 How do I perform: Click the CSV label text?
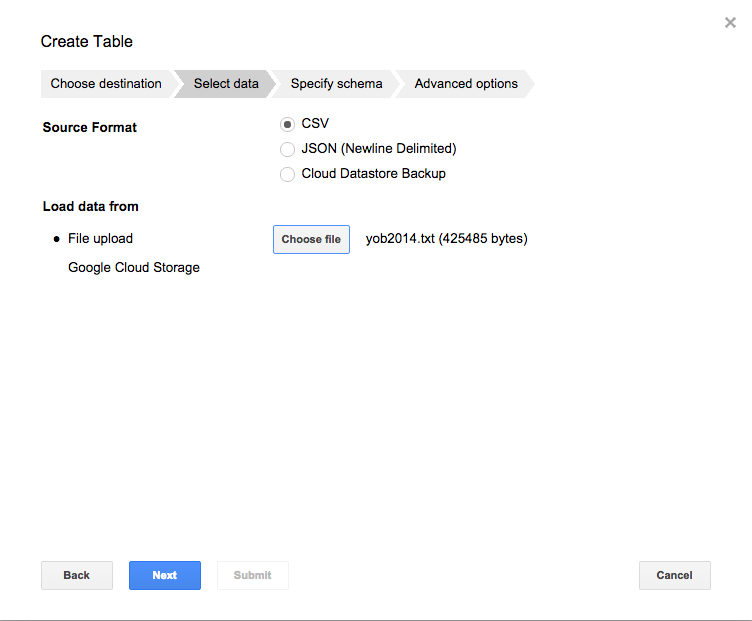315,124
